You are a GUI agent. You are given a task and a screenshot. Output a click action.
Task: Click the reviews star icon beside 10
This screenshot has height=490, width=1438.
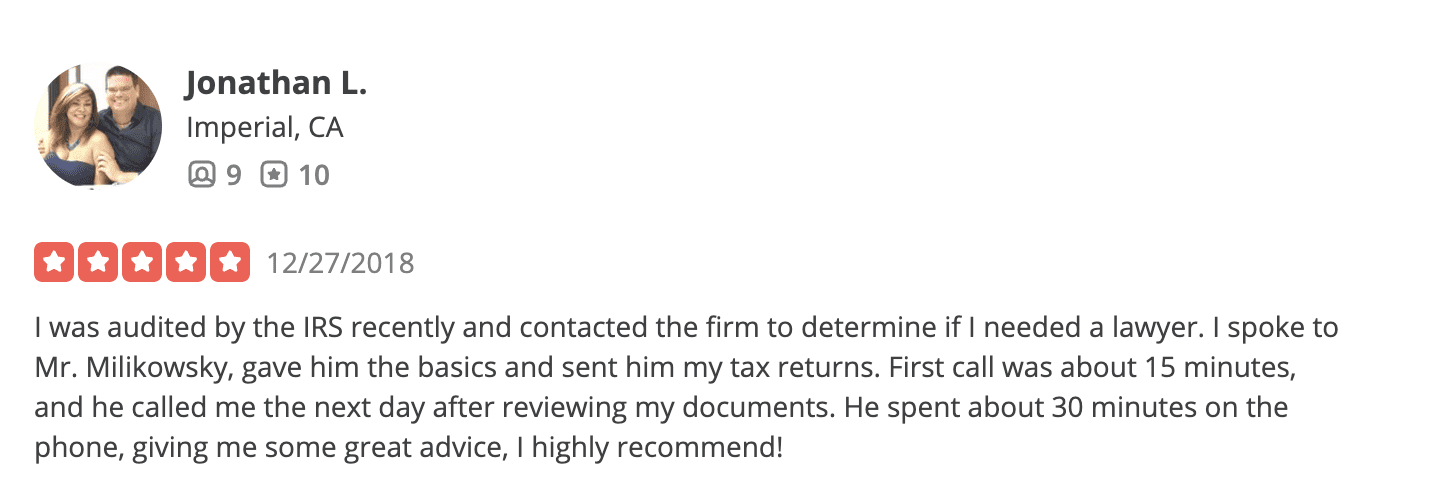274,176
